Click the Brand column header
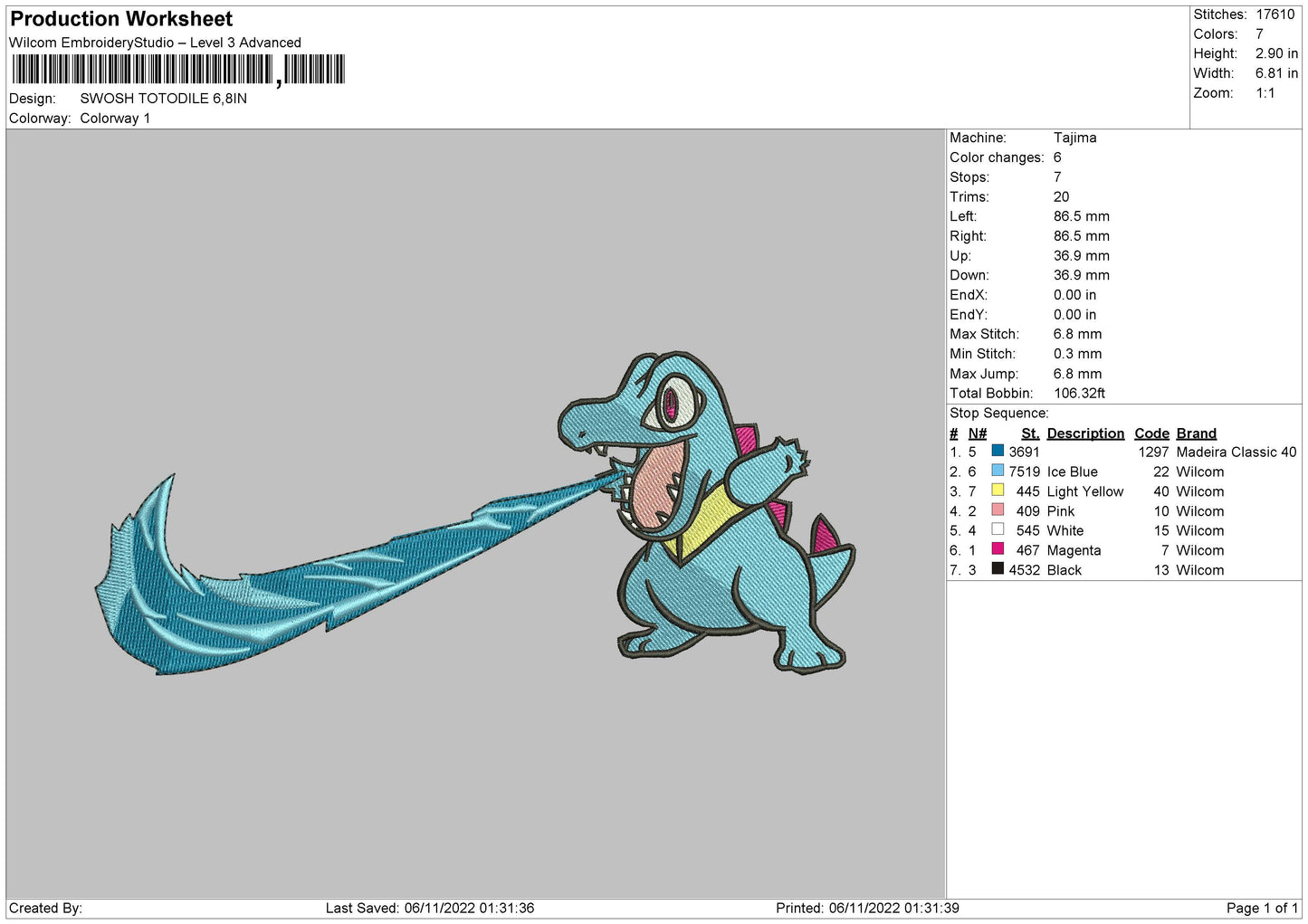The height and width of the screenshot is (924, 1308). (x=1196, y=433)
